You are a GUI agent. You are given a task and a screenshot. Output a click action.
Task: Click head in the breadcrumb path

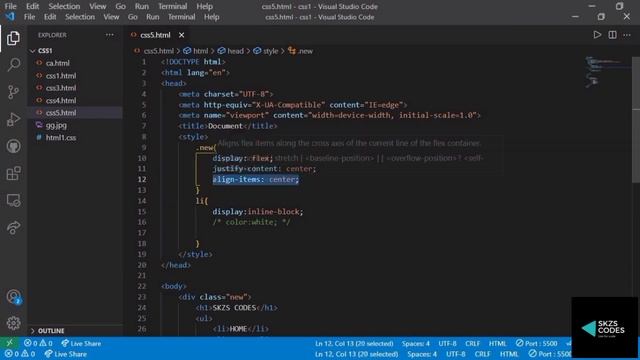tap(235, 51)
